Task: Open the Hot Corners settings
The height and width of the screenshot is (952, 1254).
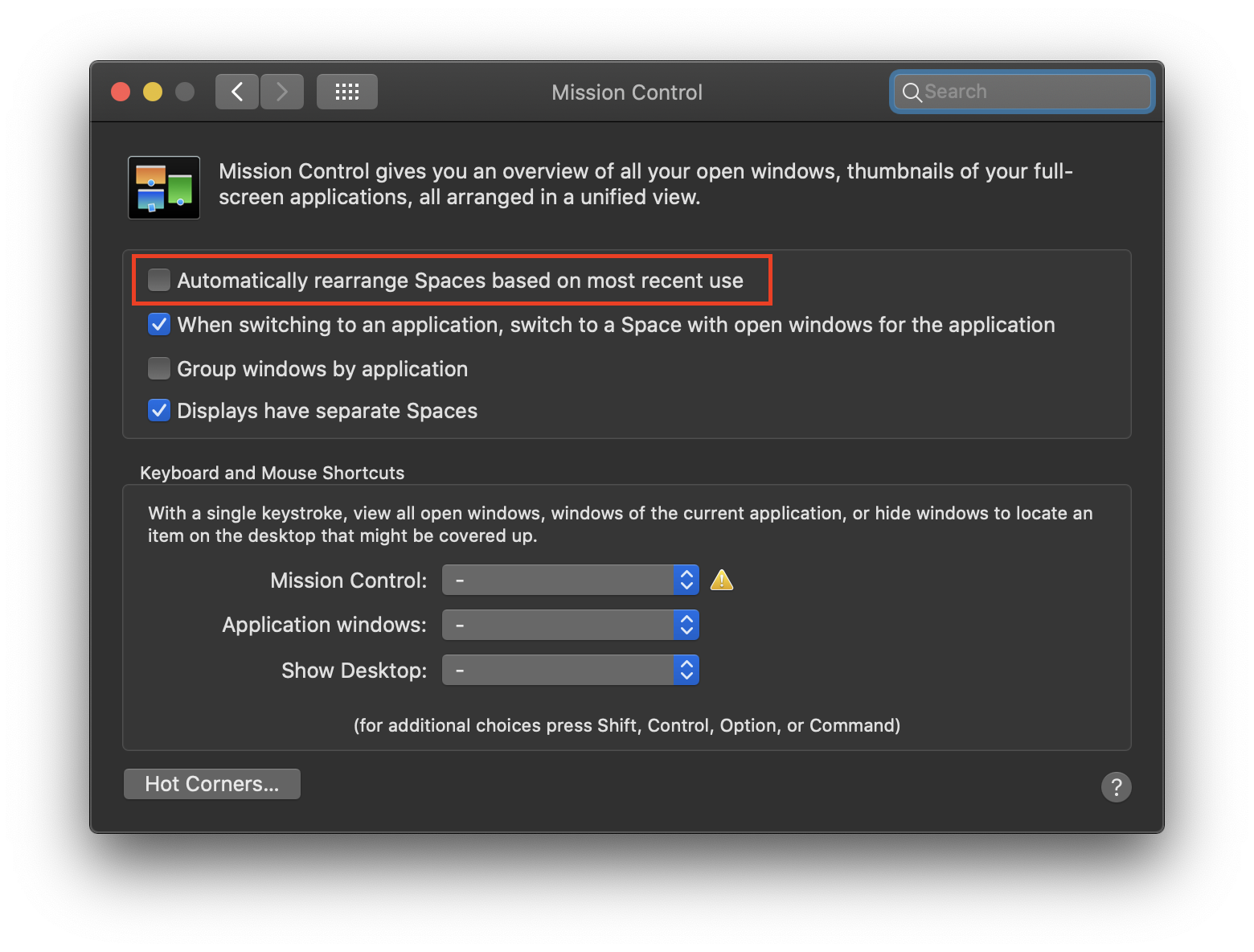Action: 212,784
